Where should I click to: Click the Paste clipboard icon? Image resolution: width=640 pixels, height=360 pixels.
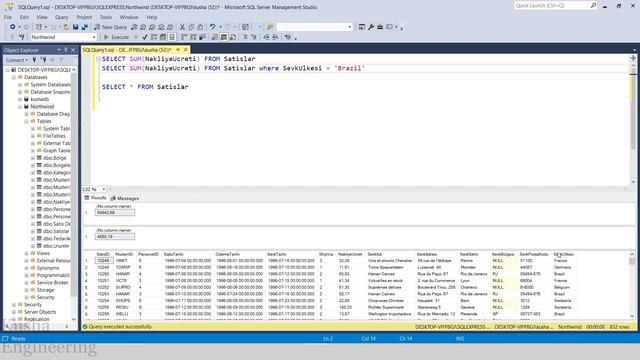tap(200, 27)
